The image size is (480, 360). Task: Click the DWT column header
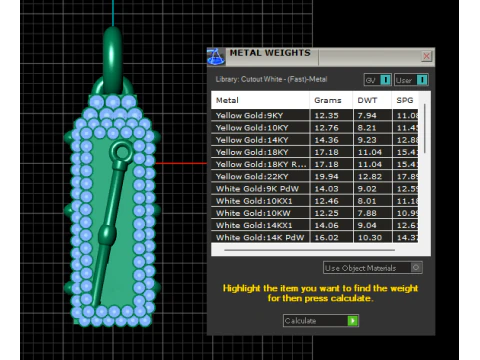tap(372, 100)
